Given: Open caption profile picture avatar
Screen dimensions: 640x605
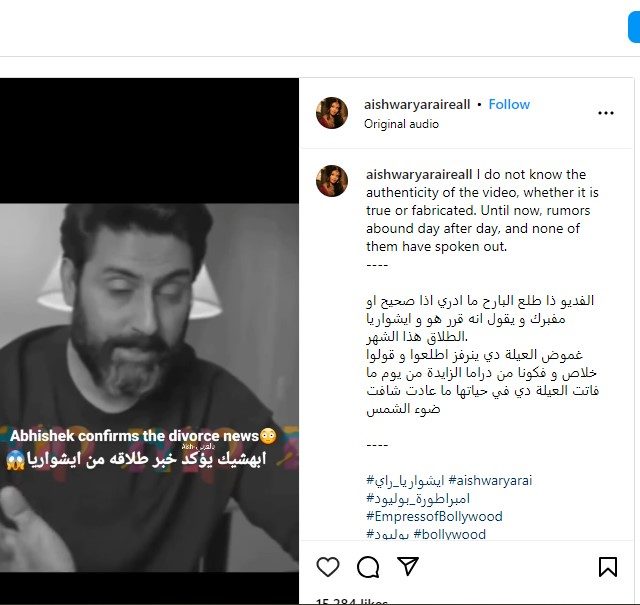Looking at the screenshot, I should click(x=332, y=181).
